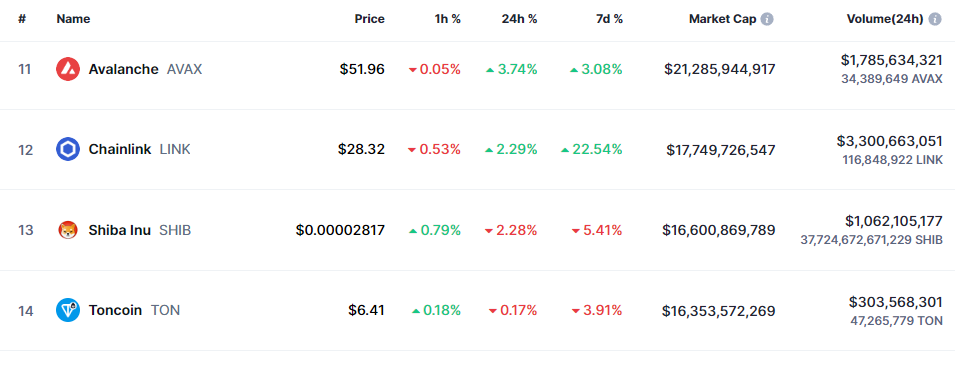Sort table by 1h % column
The width and height of the screenshot is (955, 369).
(448, 19)
